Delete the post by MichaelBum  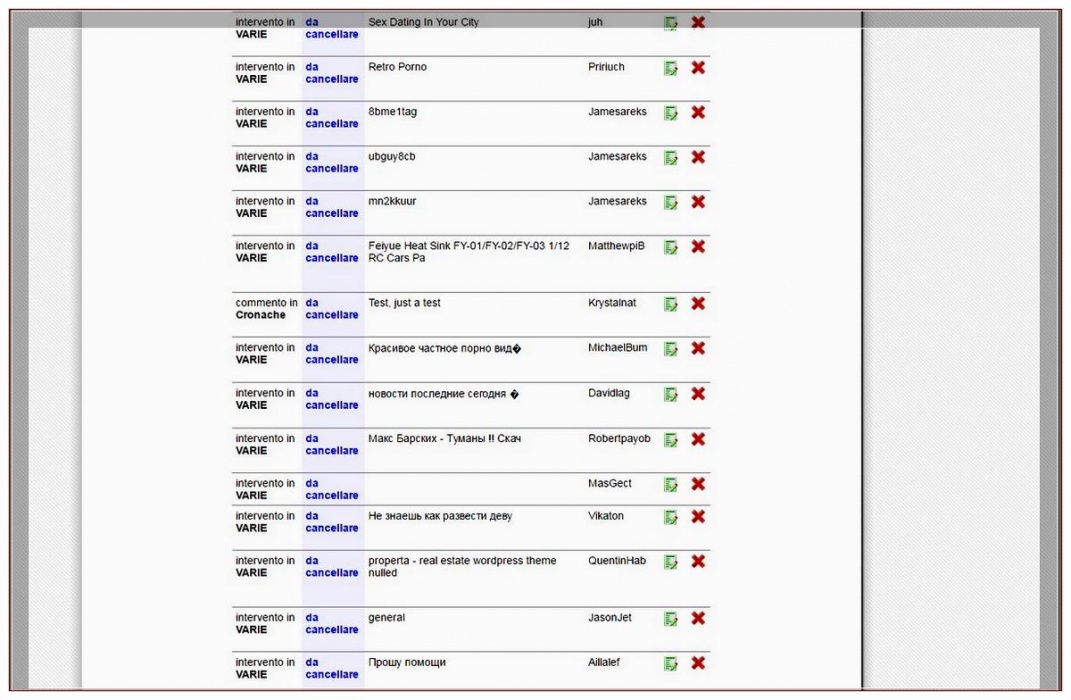698,348
